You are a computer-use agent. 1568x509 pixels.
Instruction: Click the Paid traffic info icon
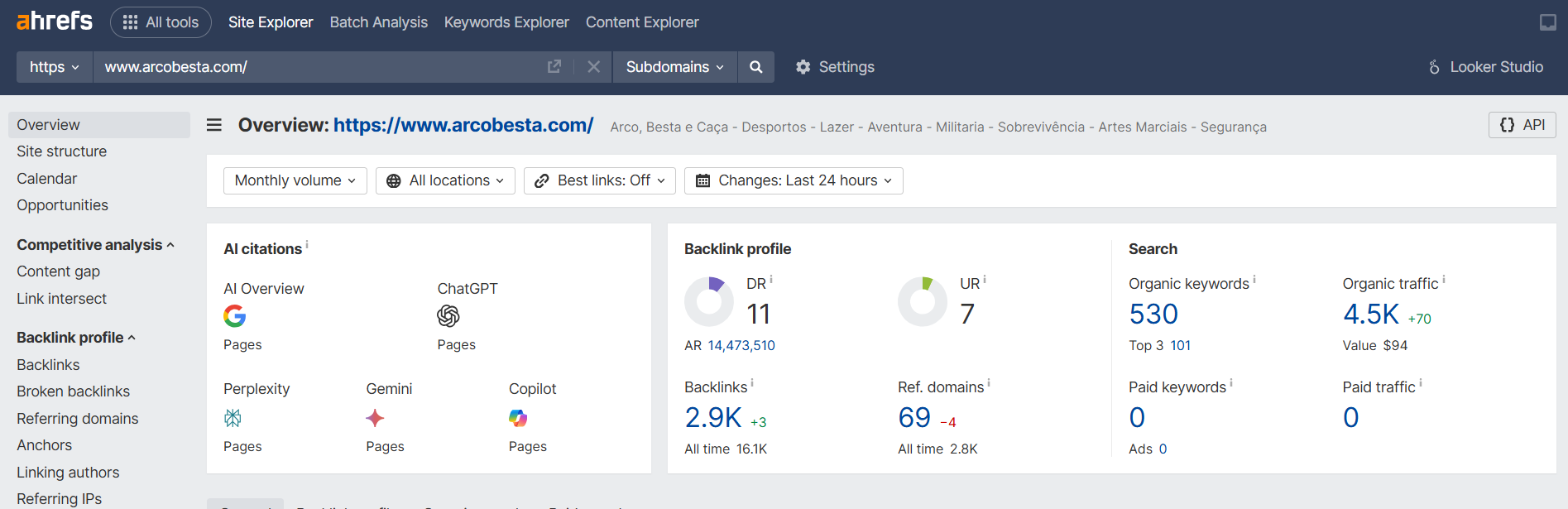coord(1421,383)
